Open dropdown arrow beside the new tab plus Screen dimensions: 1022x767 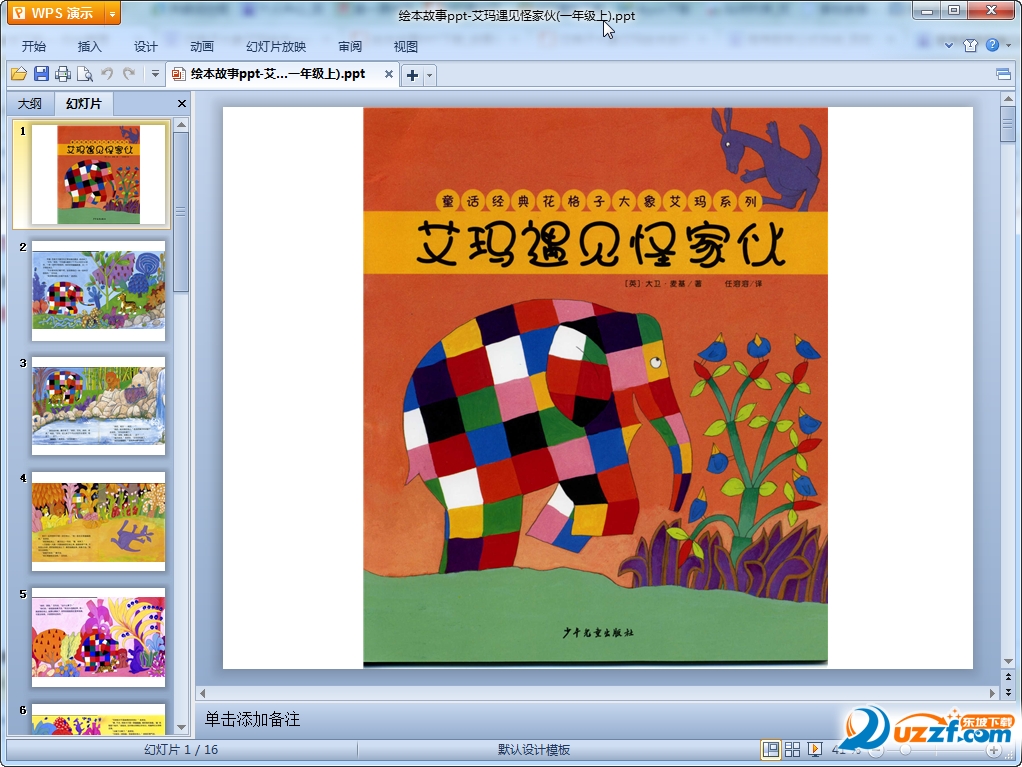(x=430, y=76)
